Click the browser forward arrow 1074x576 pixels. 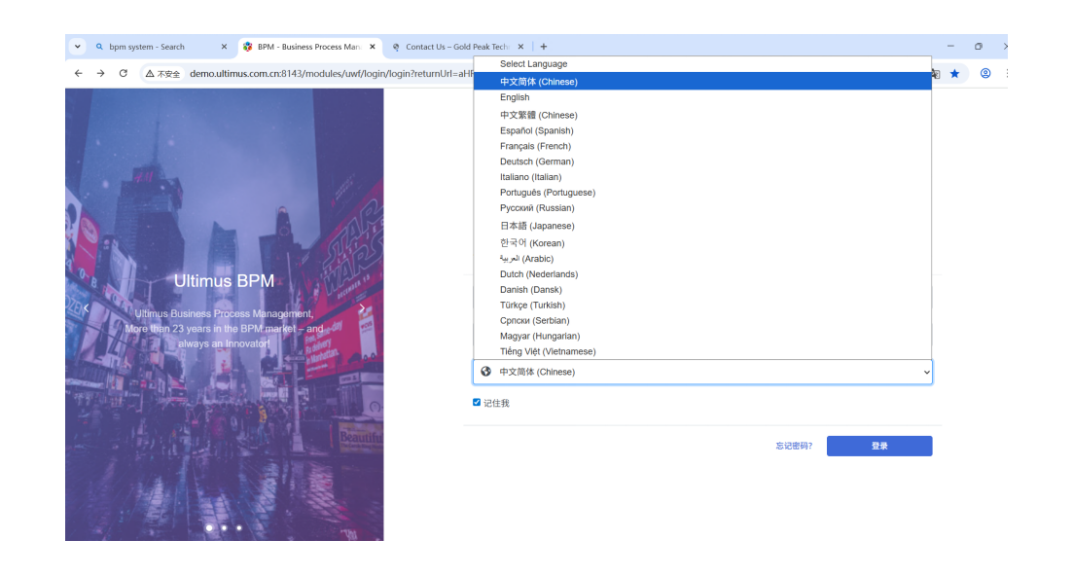click(x=101, y=73)
